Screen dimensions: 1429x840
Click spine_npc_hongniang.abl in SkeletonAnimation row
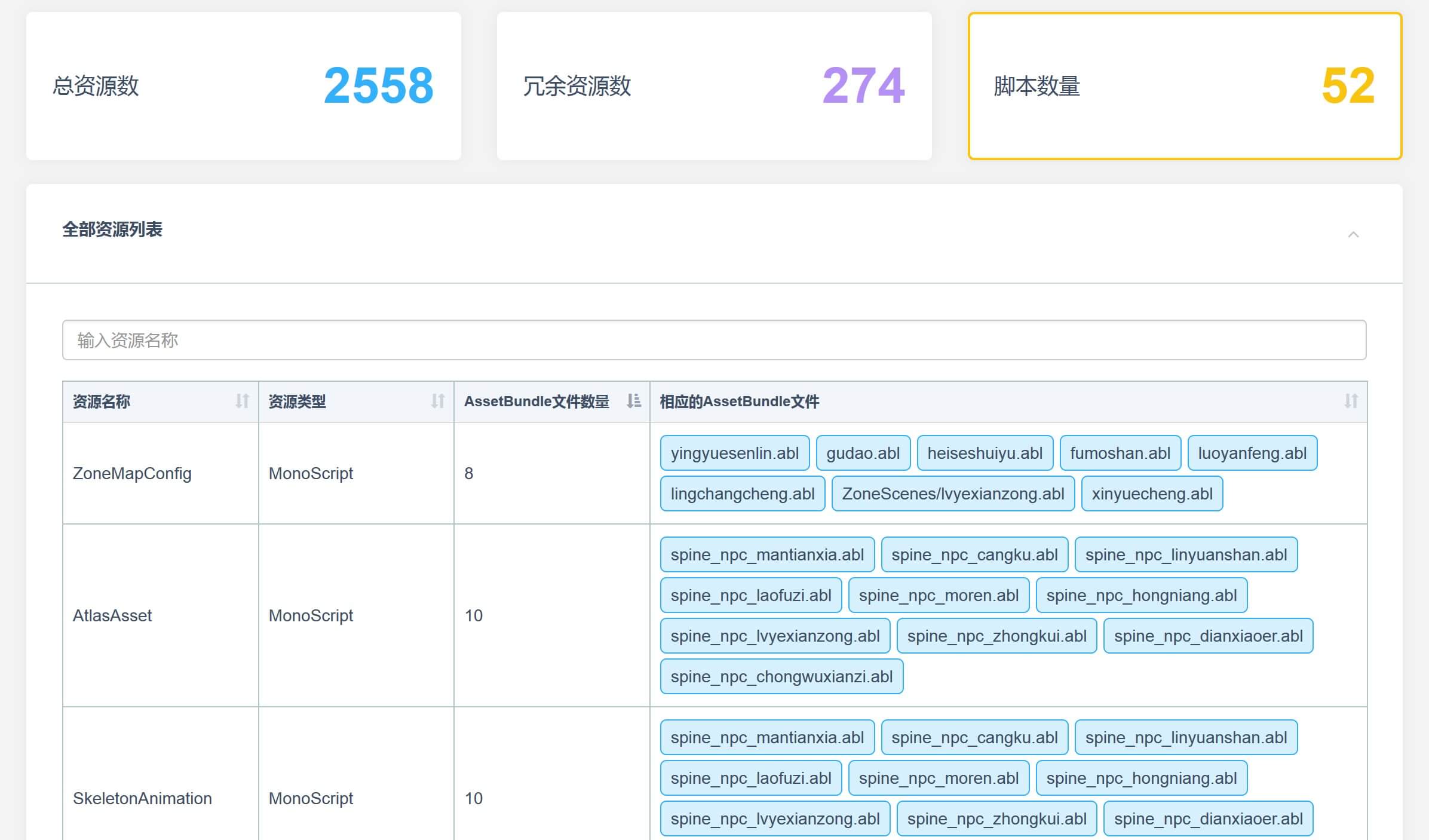1141,778
